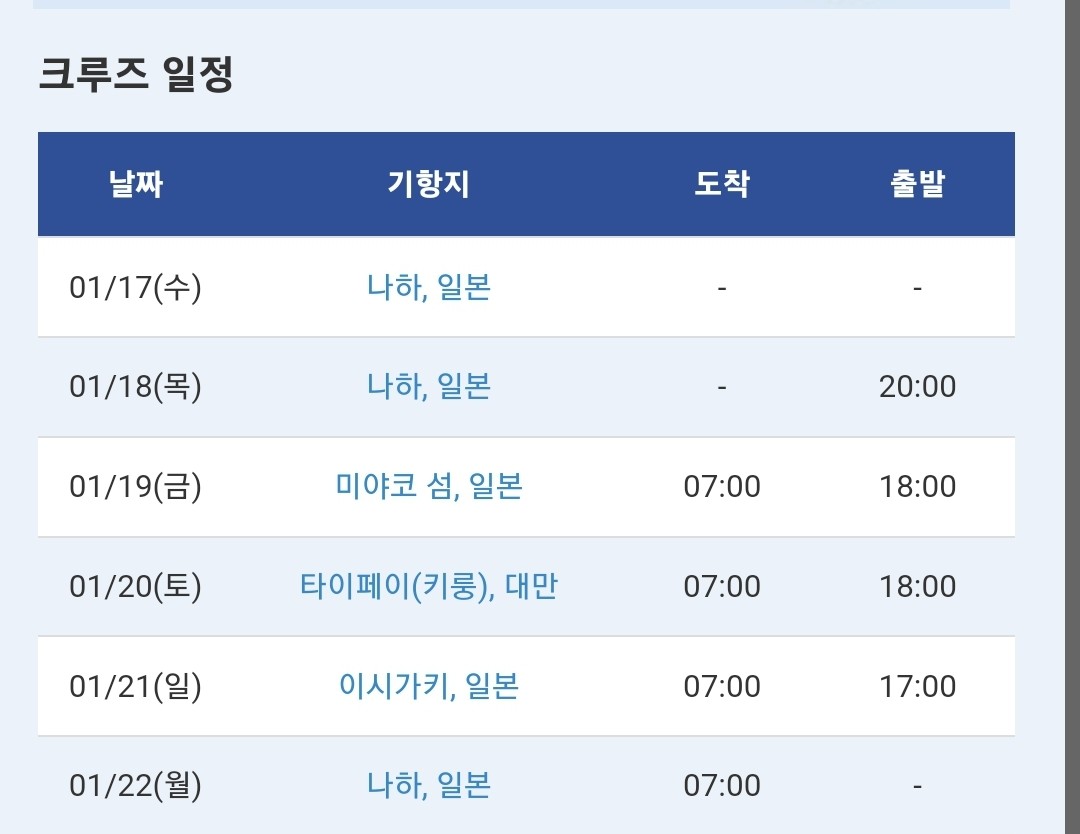The width and height of the screenshot is (1080, 834).
Task: Click the 도착 column header
Action: (x=722, y=184)
